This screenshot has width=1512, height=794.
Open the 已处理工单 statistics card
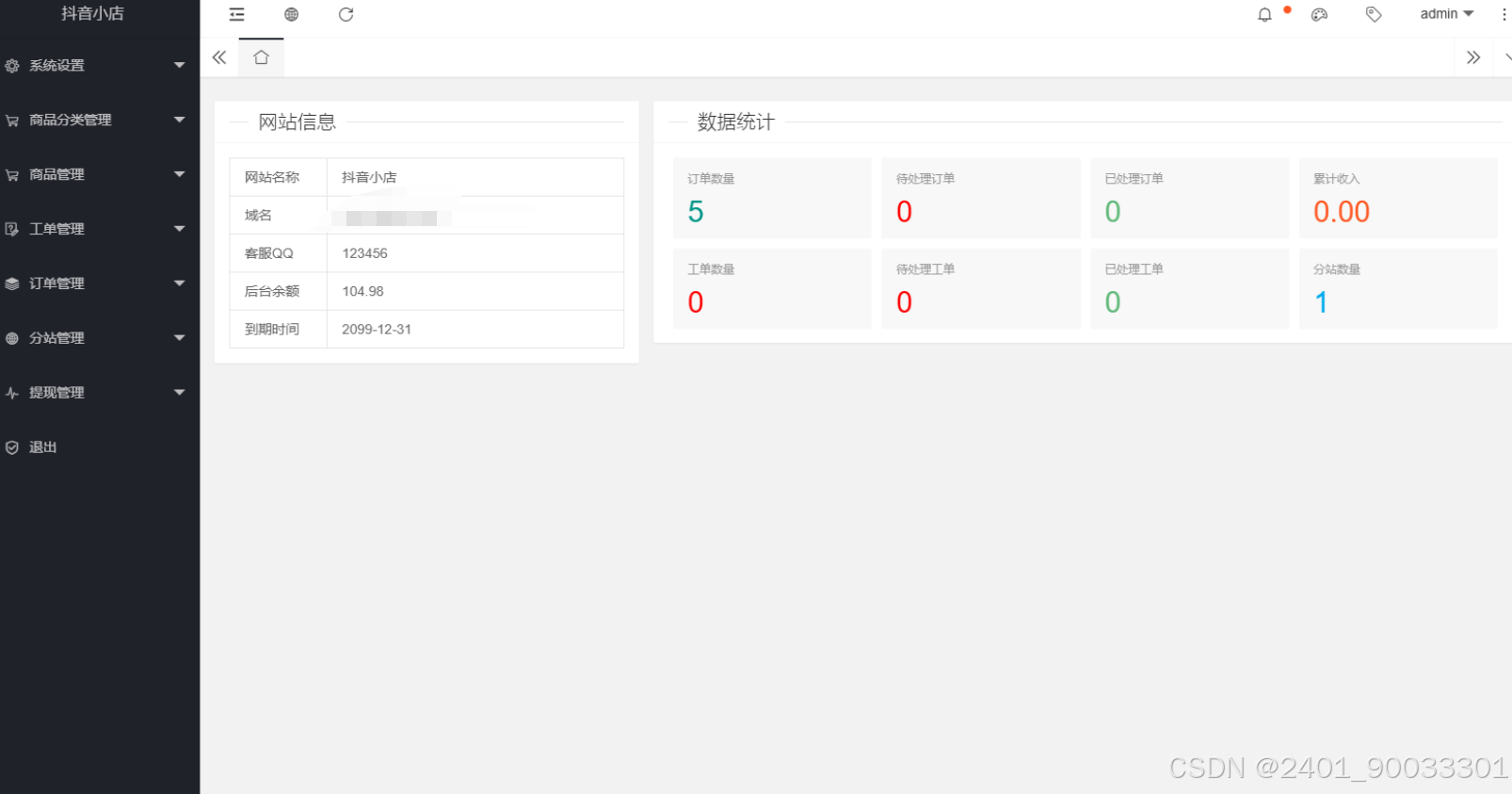pyautogui.click(x=1189, y=288)
